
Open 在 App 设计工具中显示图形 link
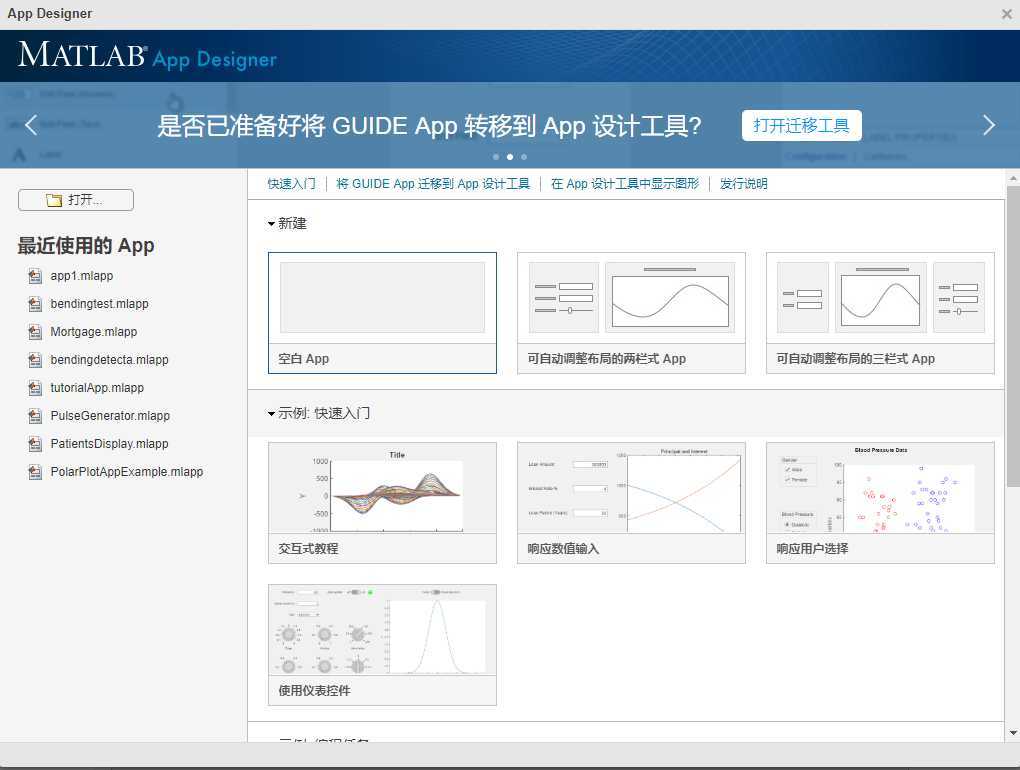[x=624, y=184]
